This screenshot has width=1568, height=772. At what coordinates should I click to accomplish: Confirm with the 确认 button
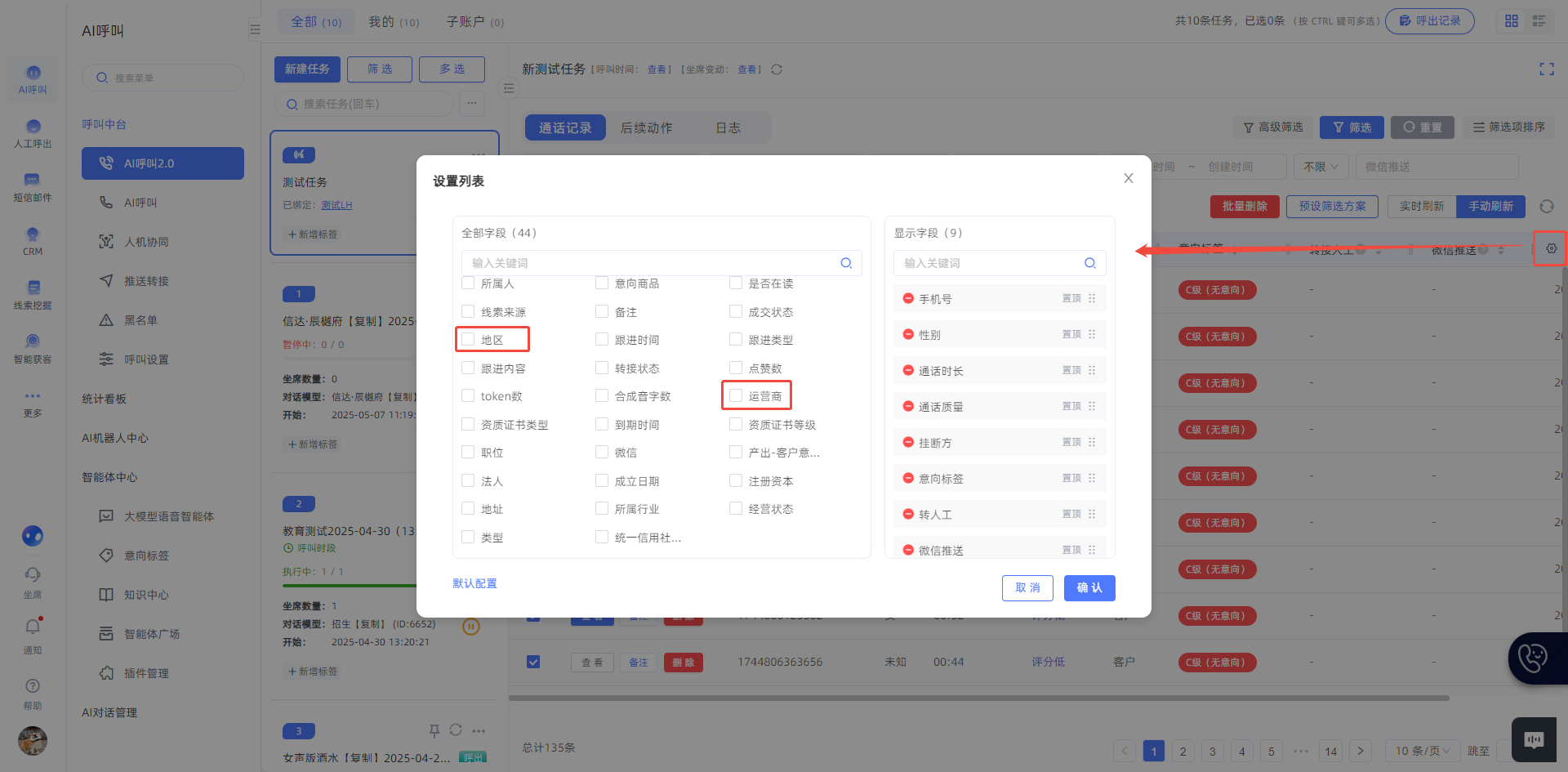(x=1089, y=588)
